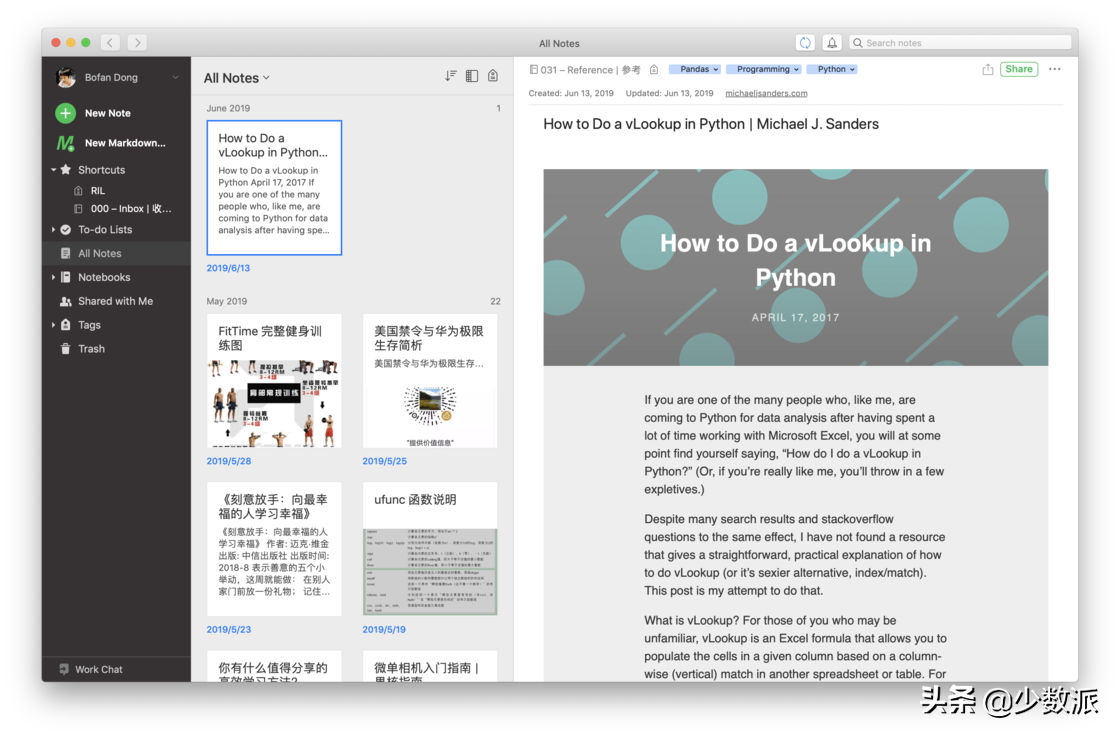
Task: Click the 2019/5/23 date label
Action: [x=229, y=629]
